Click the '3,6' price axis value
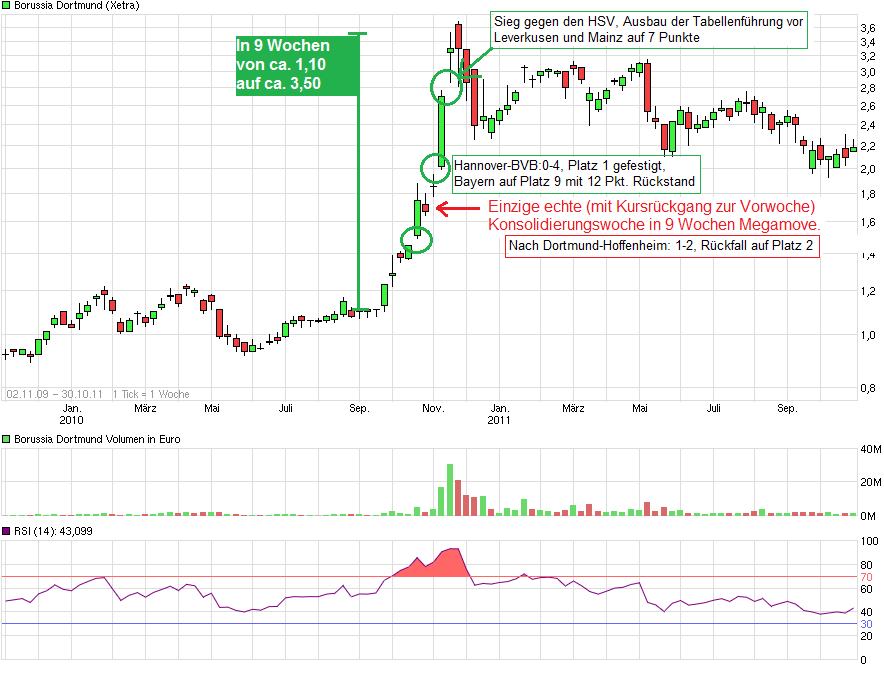The width and height of the screenshot is (884, 676). [x=868, y=28]
